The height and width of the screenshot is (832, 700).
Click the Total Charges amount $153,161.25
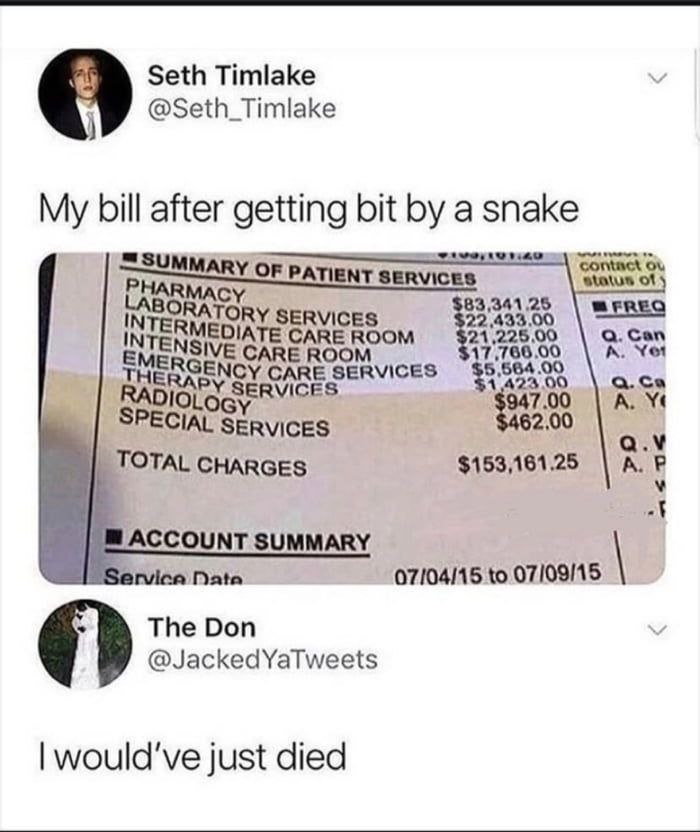point(518,464)
